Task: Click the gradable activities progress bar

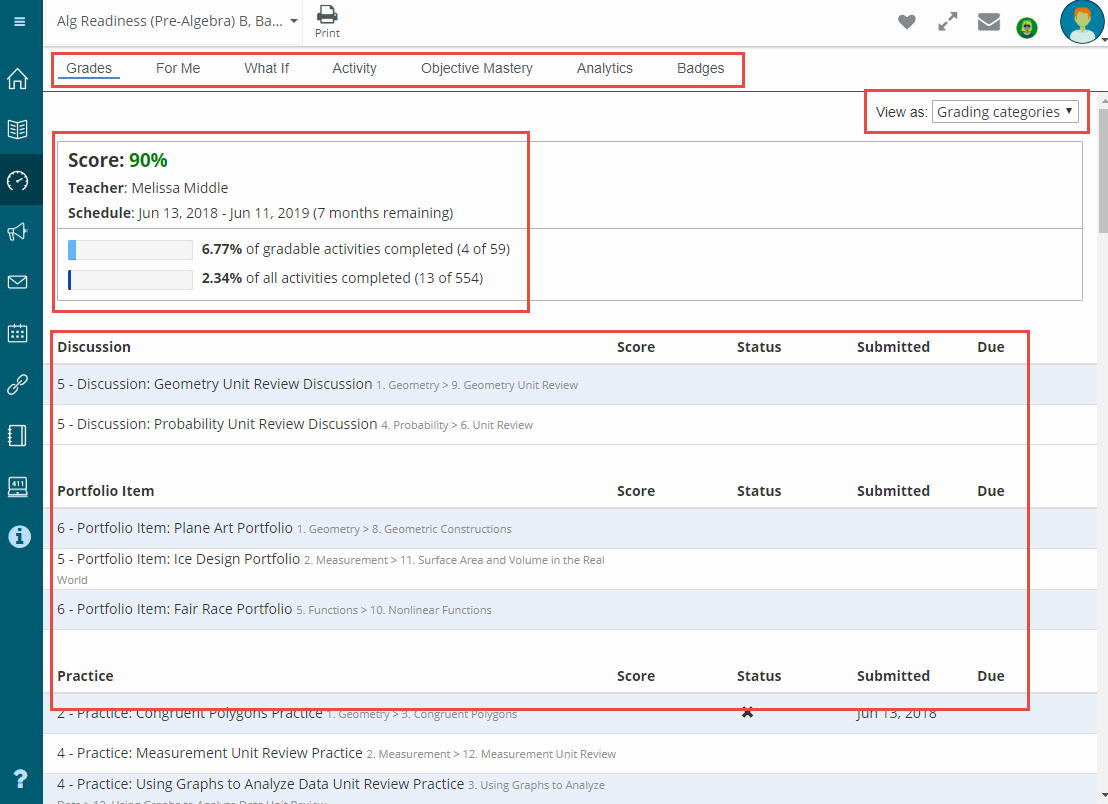Action: point(130,250)
